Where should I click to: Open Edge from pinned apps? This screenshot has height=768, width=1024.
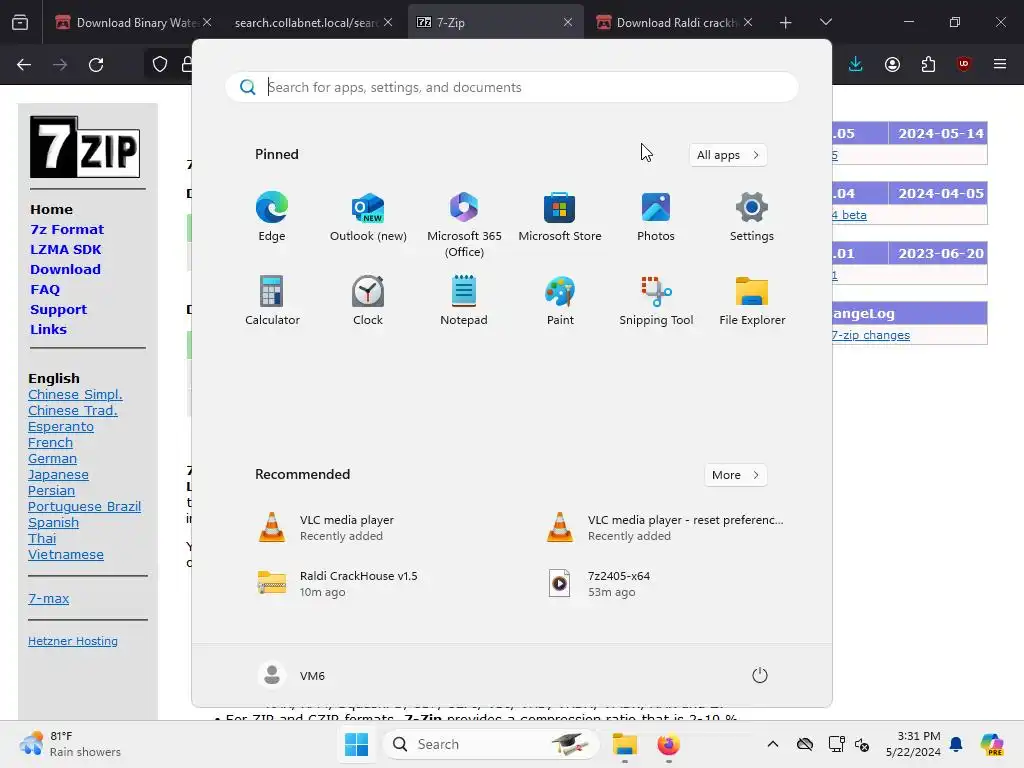272,217
